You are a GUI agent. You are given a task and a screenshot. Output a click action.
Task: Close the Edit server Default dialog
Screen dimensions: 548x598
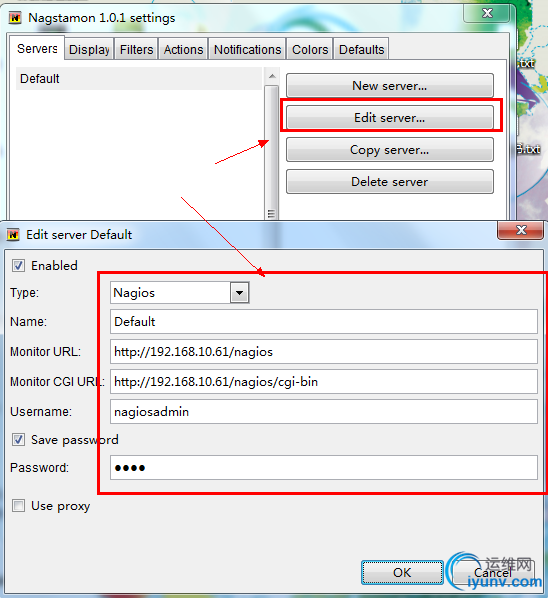click(521, 230)
